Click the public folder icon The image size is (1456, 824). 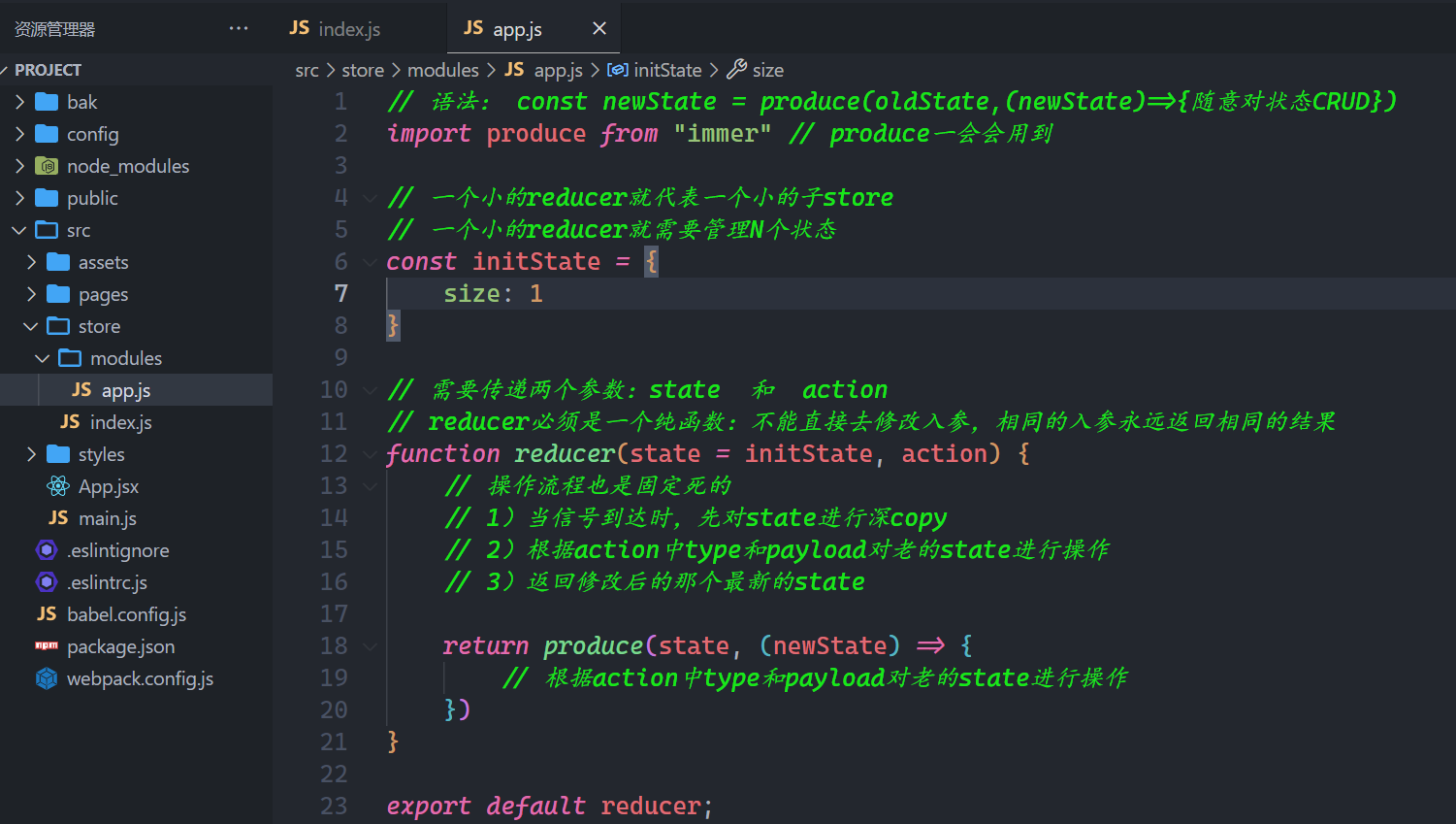coord(47,198)
